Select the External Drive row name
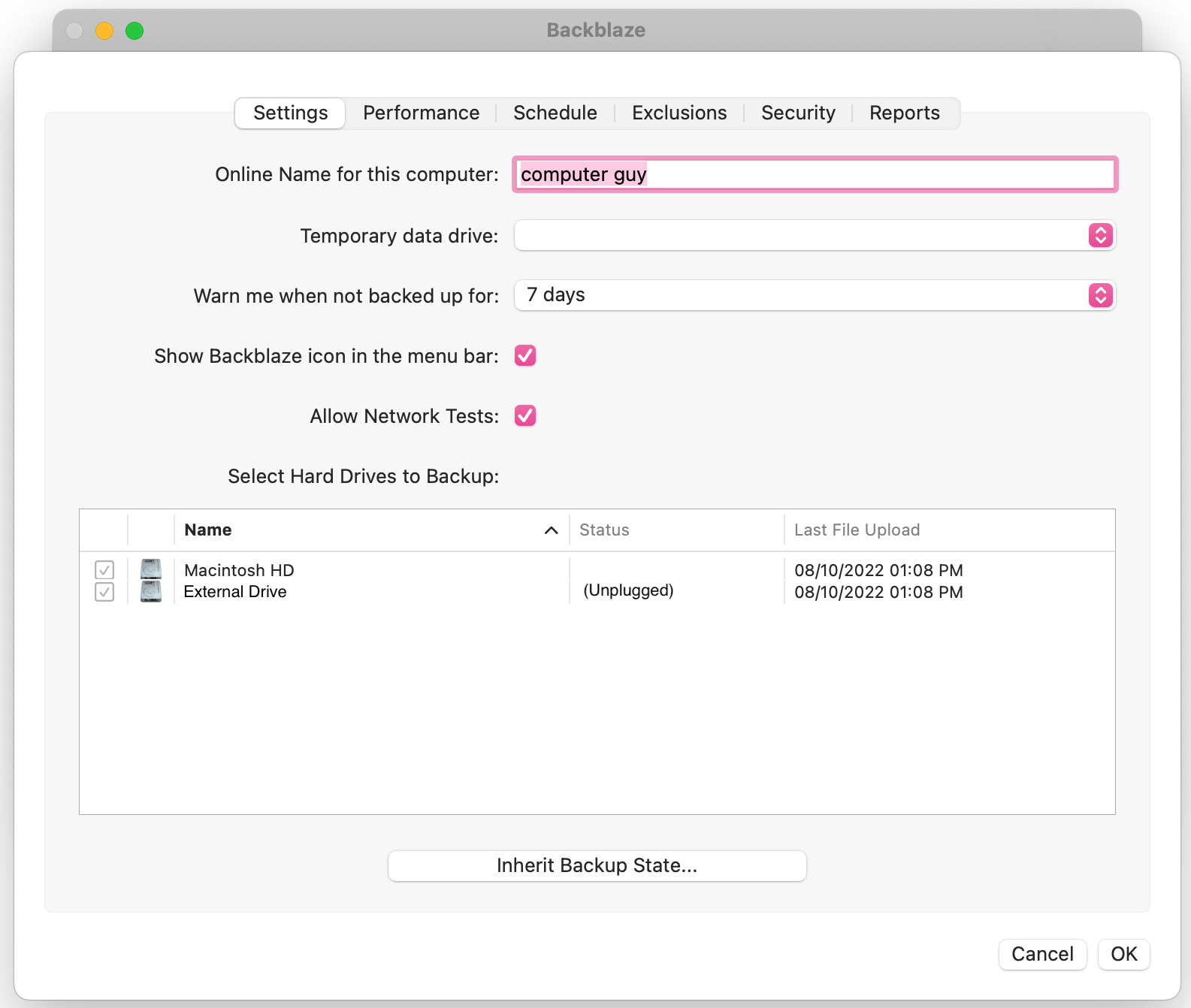 click(235, 592)
